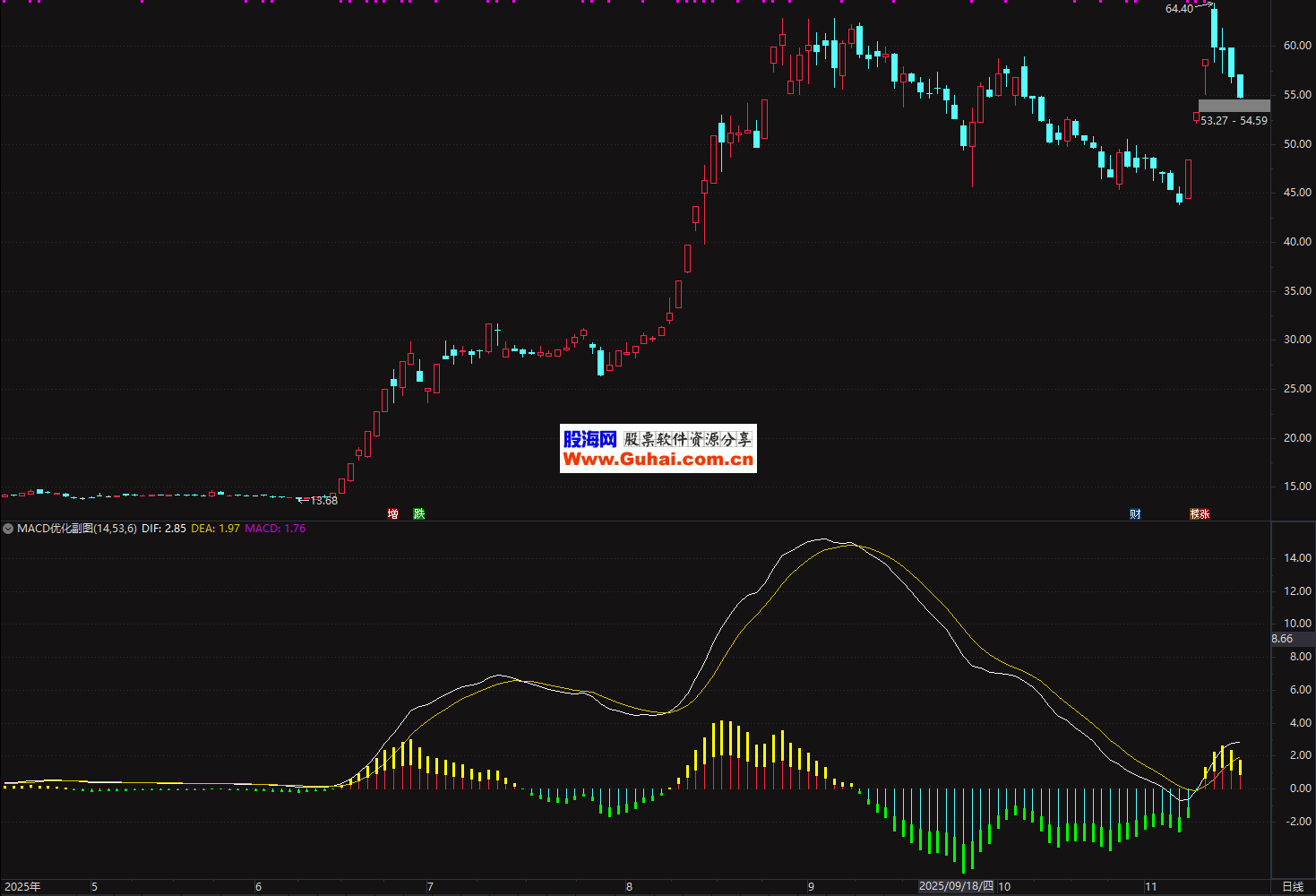Select the purple MACD 1.76 label
The image size is (1316, 896).
point(275,529)
